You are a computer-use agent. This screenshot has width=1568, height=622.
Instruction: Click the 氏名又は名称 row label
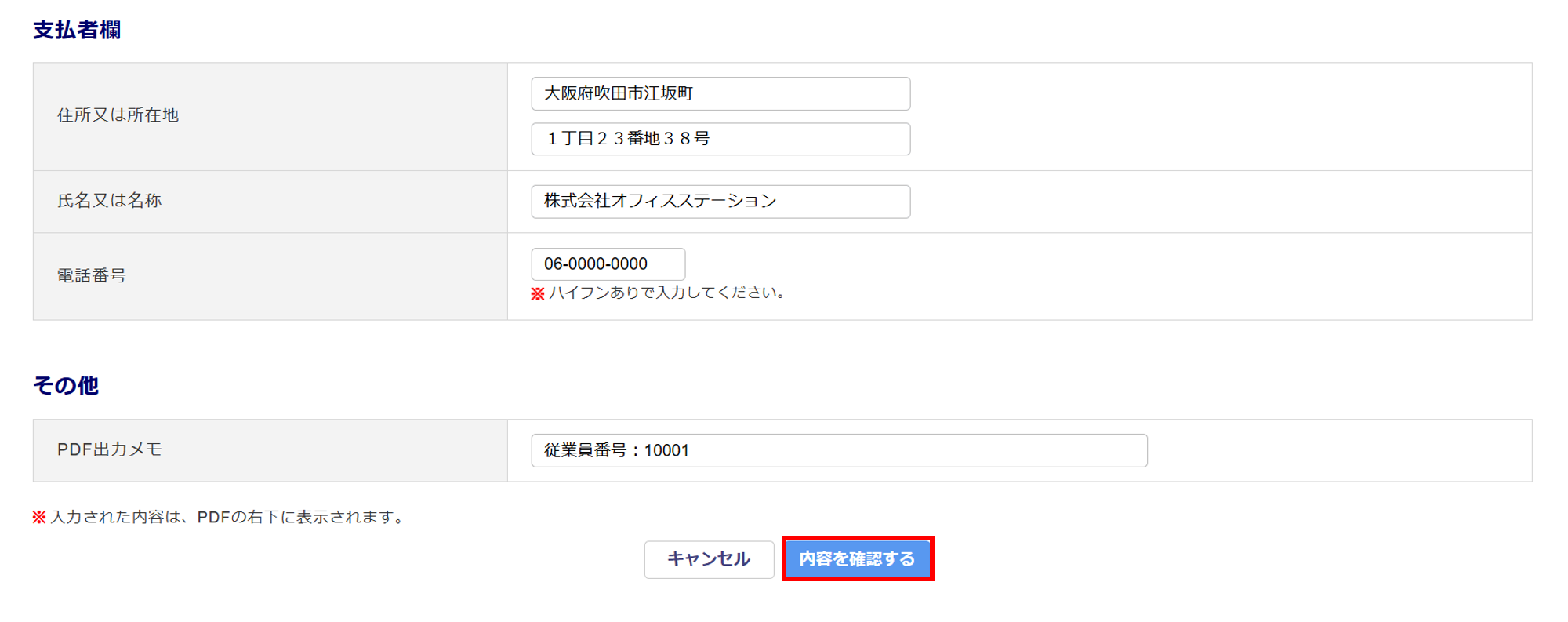point(109,201)
